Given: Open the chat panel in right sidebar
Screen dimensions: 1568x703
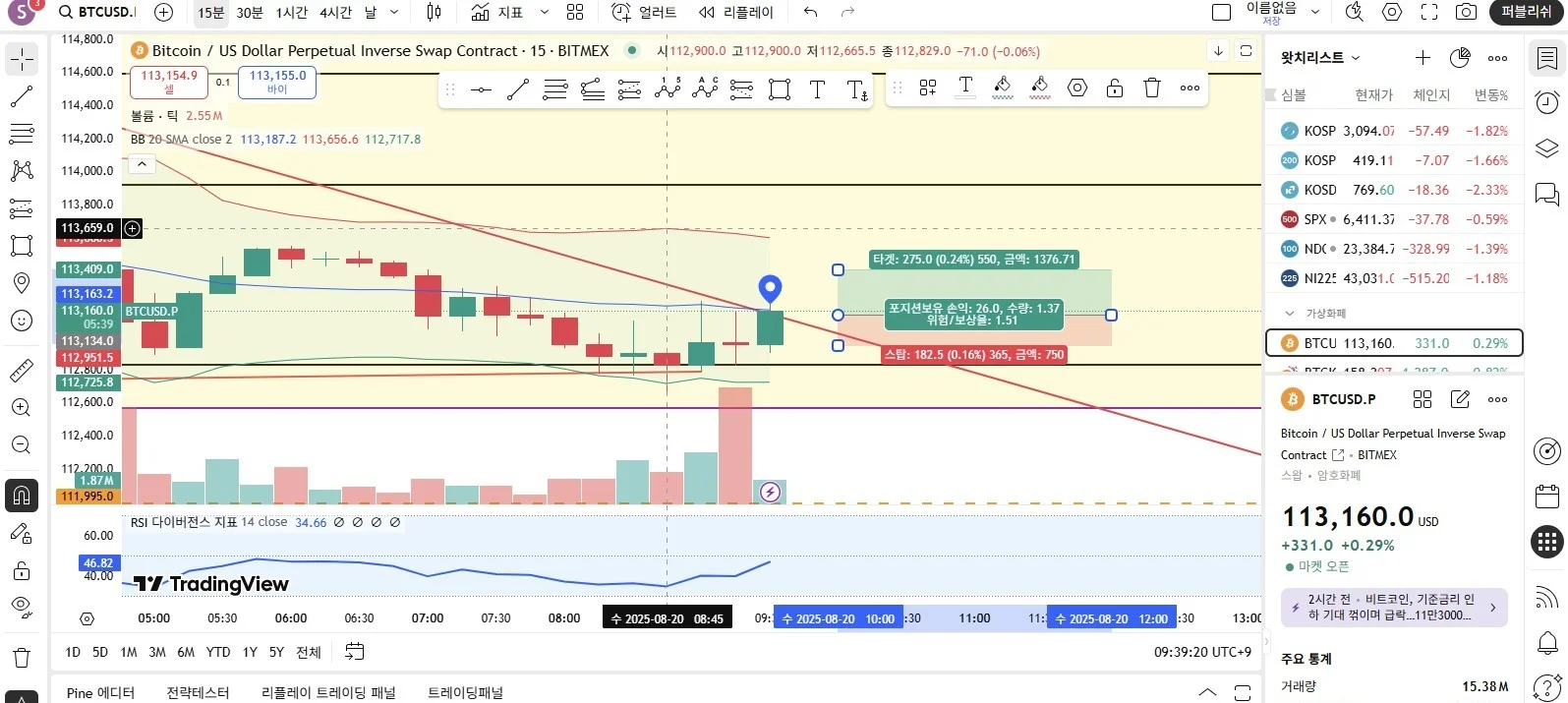Looking at the screenshot, I should pyautogui.click(x=1547, y=194).
